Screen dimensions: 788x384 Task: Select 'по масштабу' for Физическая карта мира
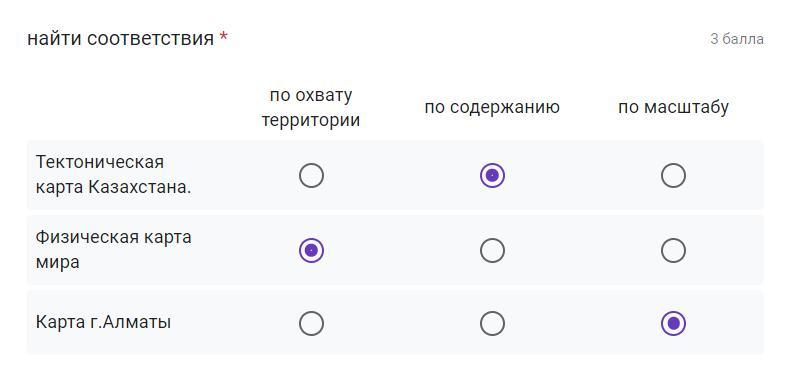coord(673,250)
